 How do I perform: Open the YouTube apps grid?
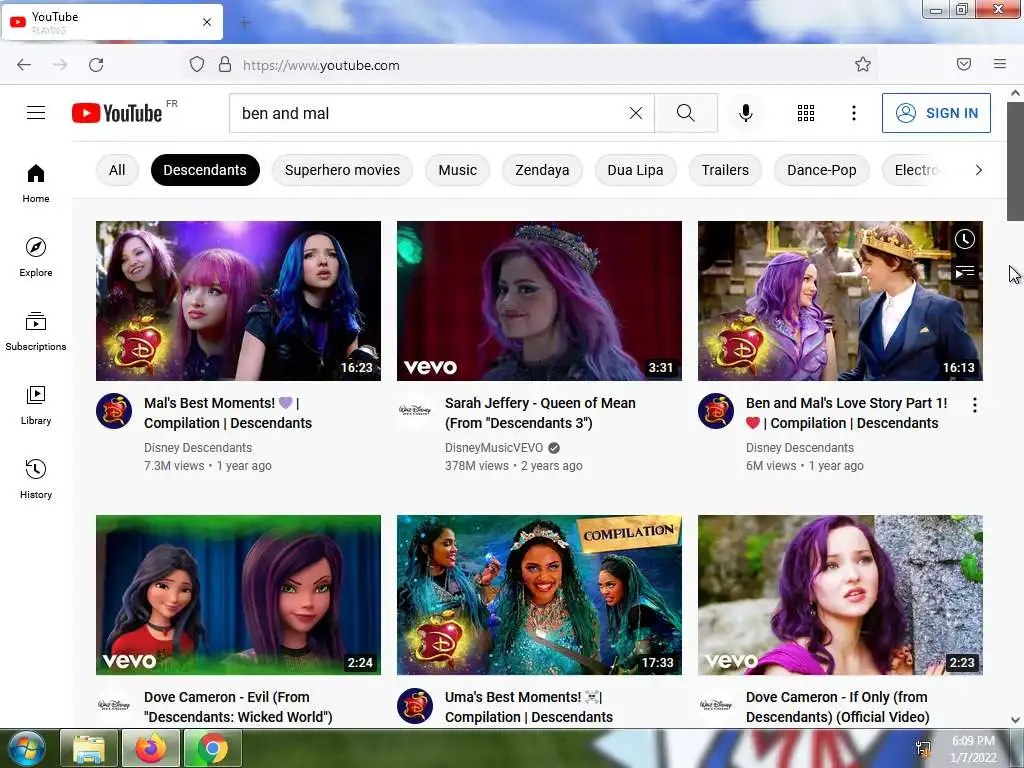pos(806,113)
